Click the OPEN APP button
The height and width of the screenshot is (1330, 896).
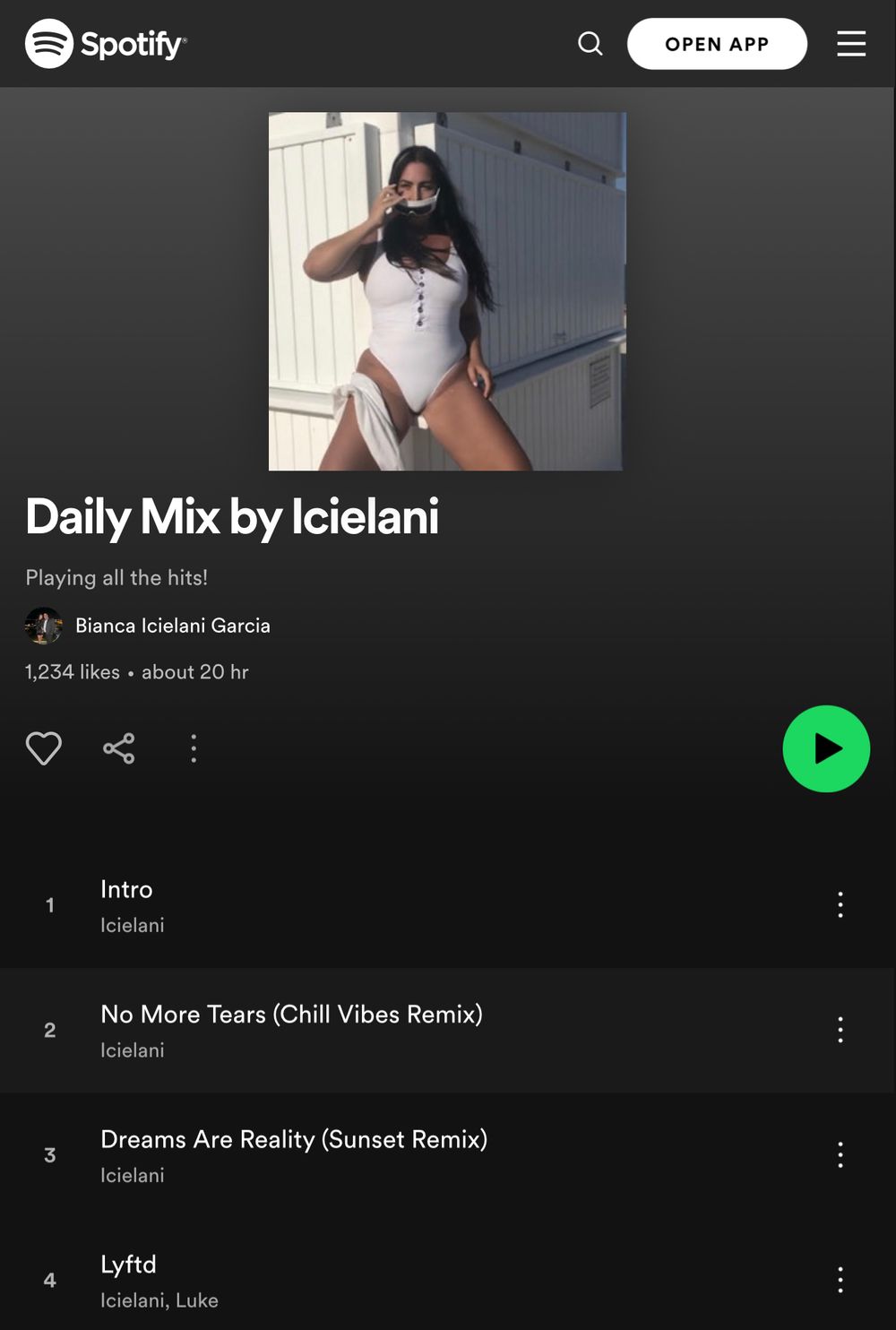[717, 44]
